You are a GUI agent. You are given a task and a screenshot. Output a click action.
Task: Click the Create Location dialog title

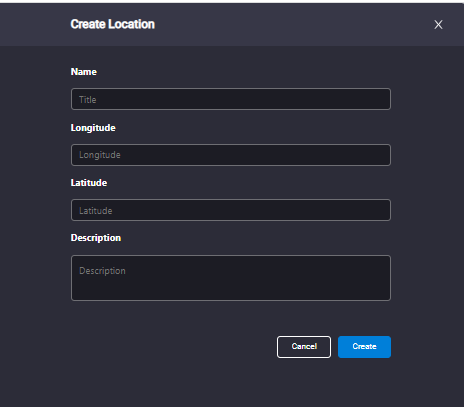(113, 24)
